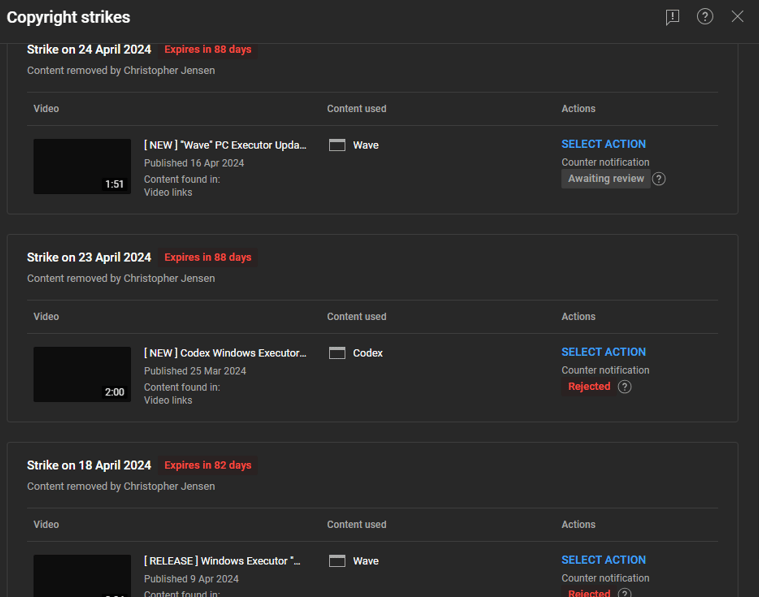Click 'Content removed by Christopher Jensen' in 23 April strike
Image resolution: width=759 pixels, height=597 pixels.
click(121, 278)
